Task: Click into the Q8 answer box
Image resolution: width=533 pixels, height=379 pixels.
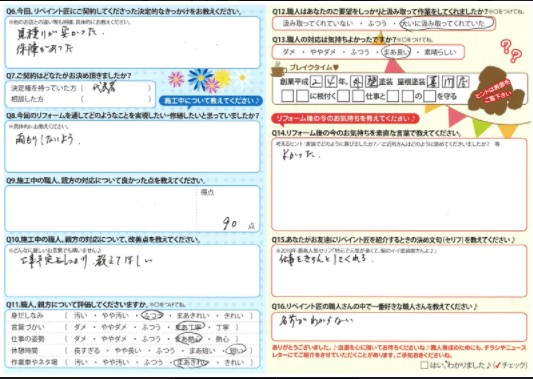Action: [132, 147]
